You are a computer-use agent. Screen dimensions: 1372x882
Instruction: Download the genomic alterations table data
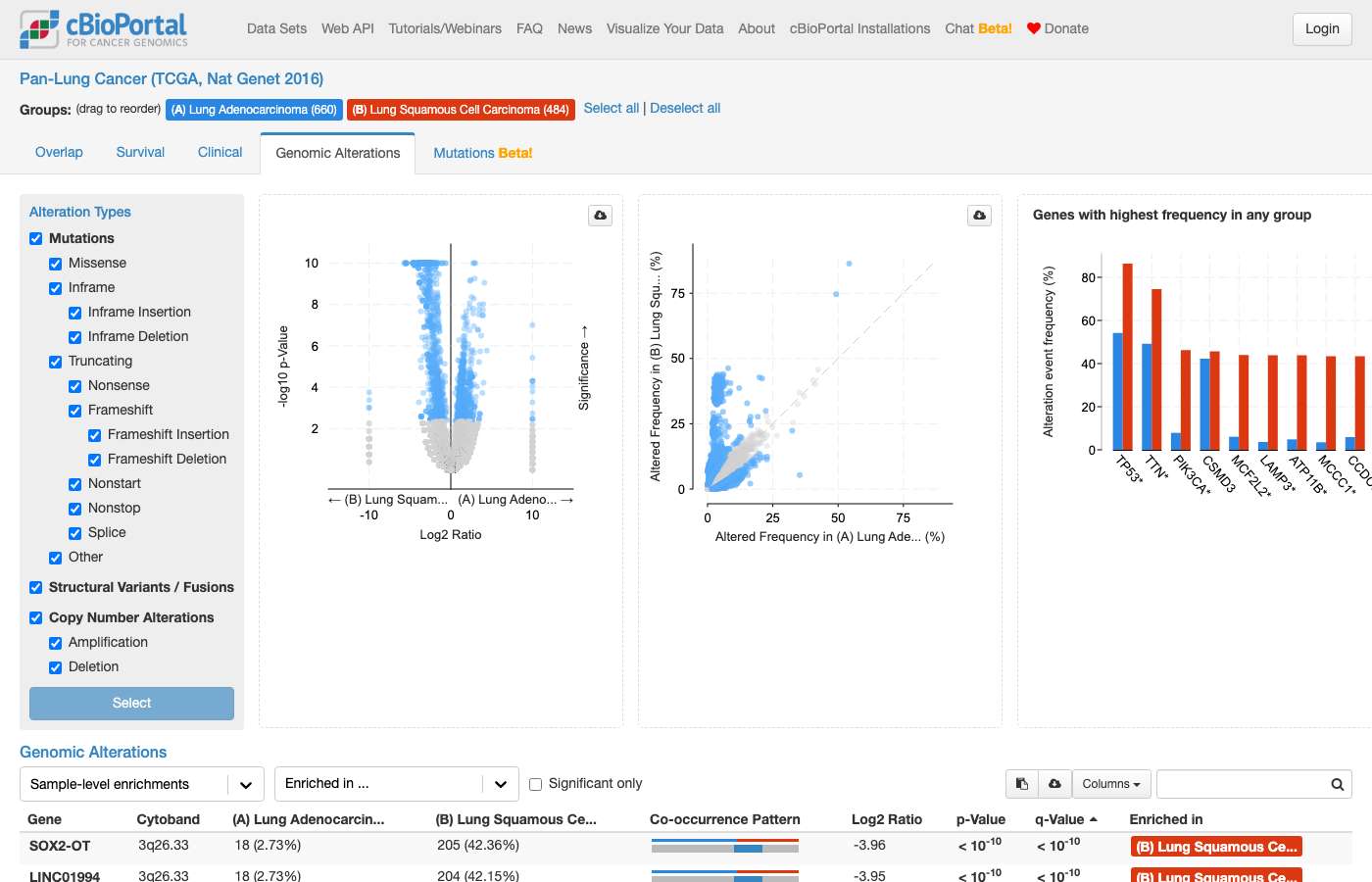pyautogui.click(x=1054, y=784)
